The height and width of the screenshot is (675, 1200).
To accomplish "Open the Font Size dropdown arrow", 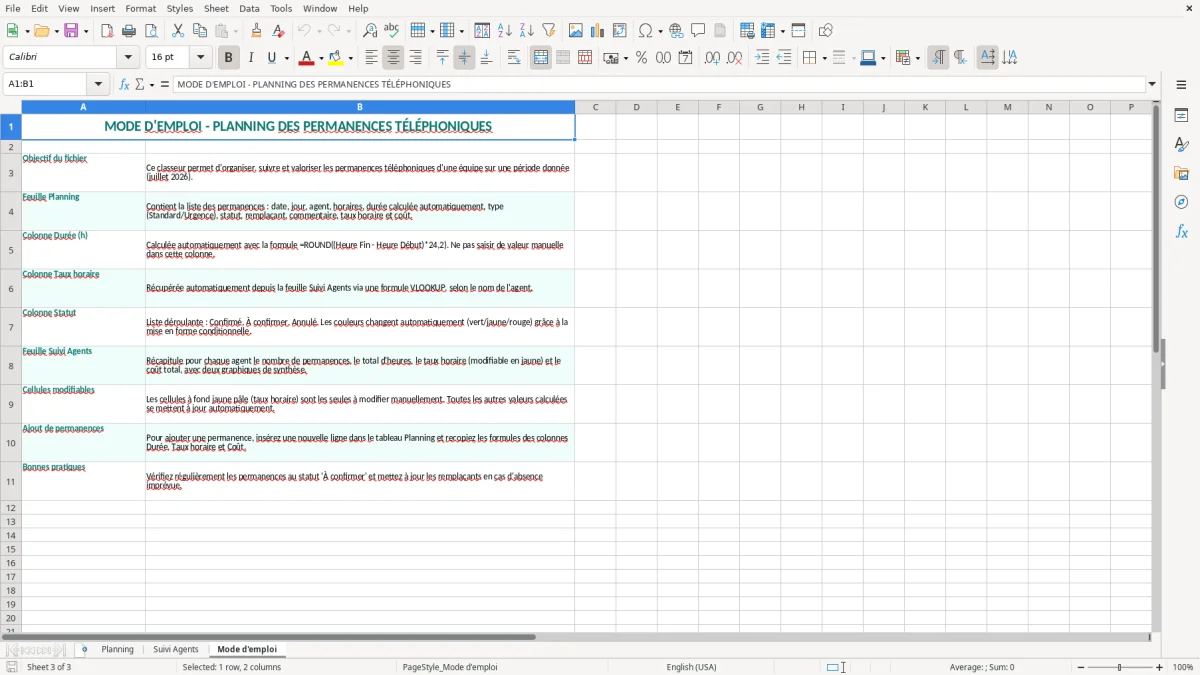I will [201, 58].
